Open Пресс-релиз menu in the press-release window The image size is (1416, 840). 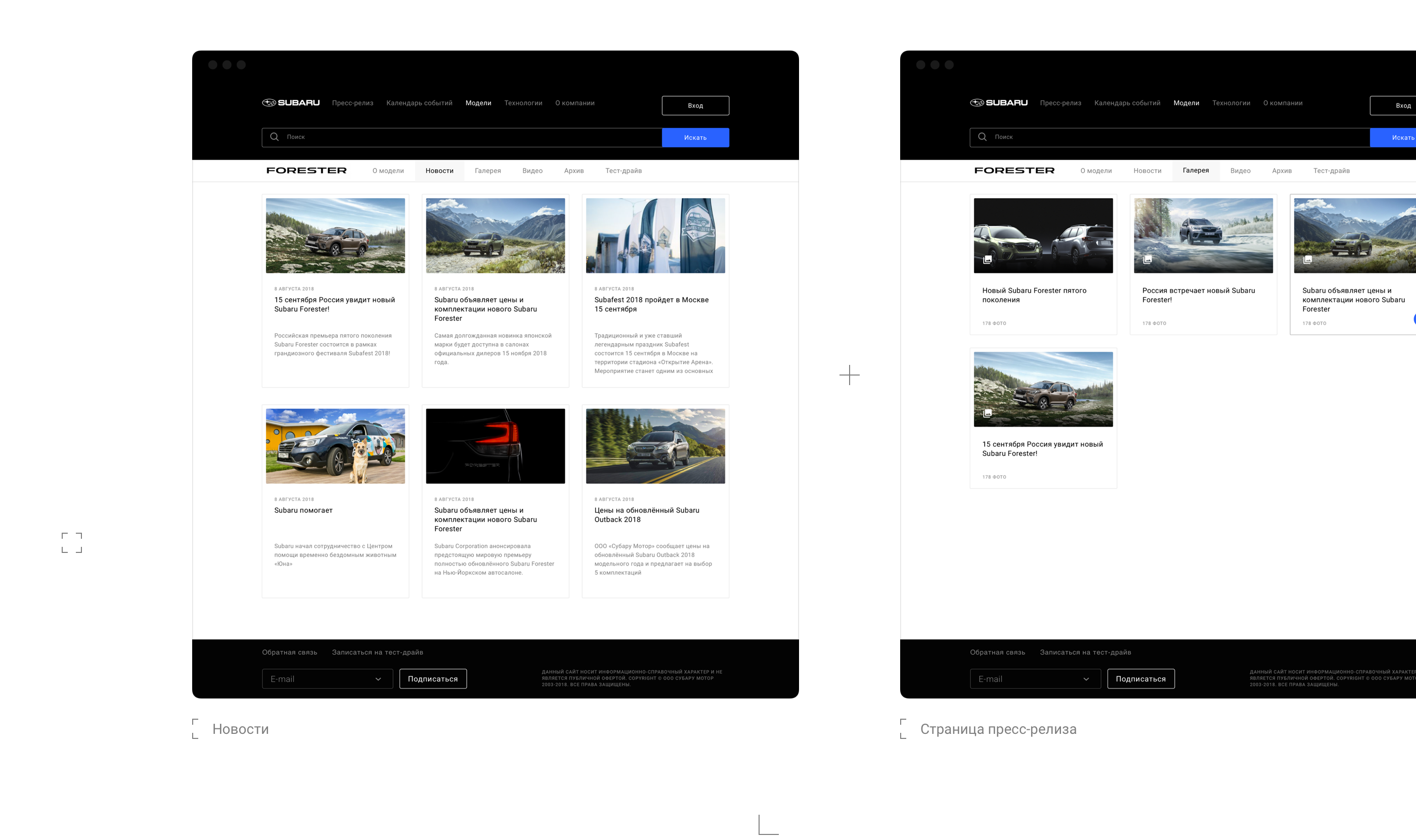coord(1060,103)
